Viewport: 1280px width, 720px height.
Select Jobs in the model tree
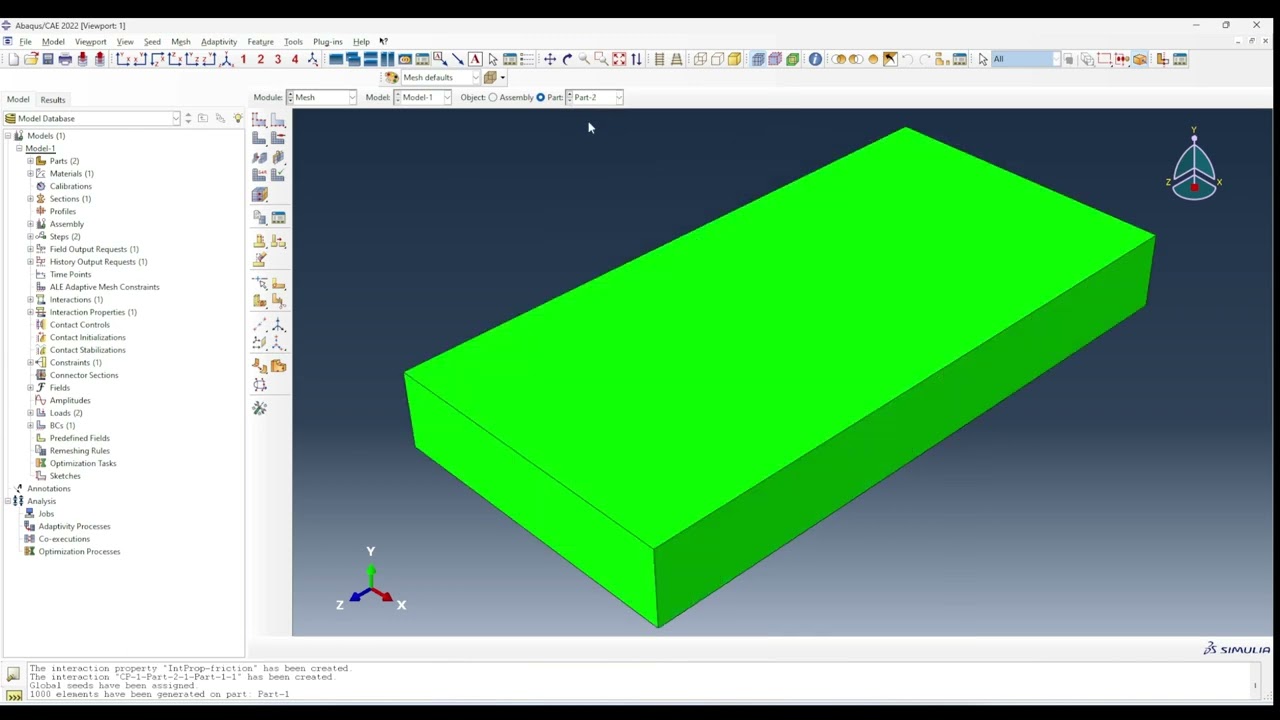46,514
